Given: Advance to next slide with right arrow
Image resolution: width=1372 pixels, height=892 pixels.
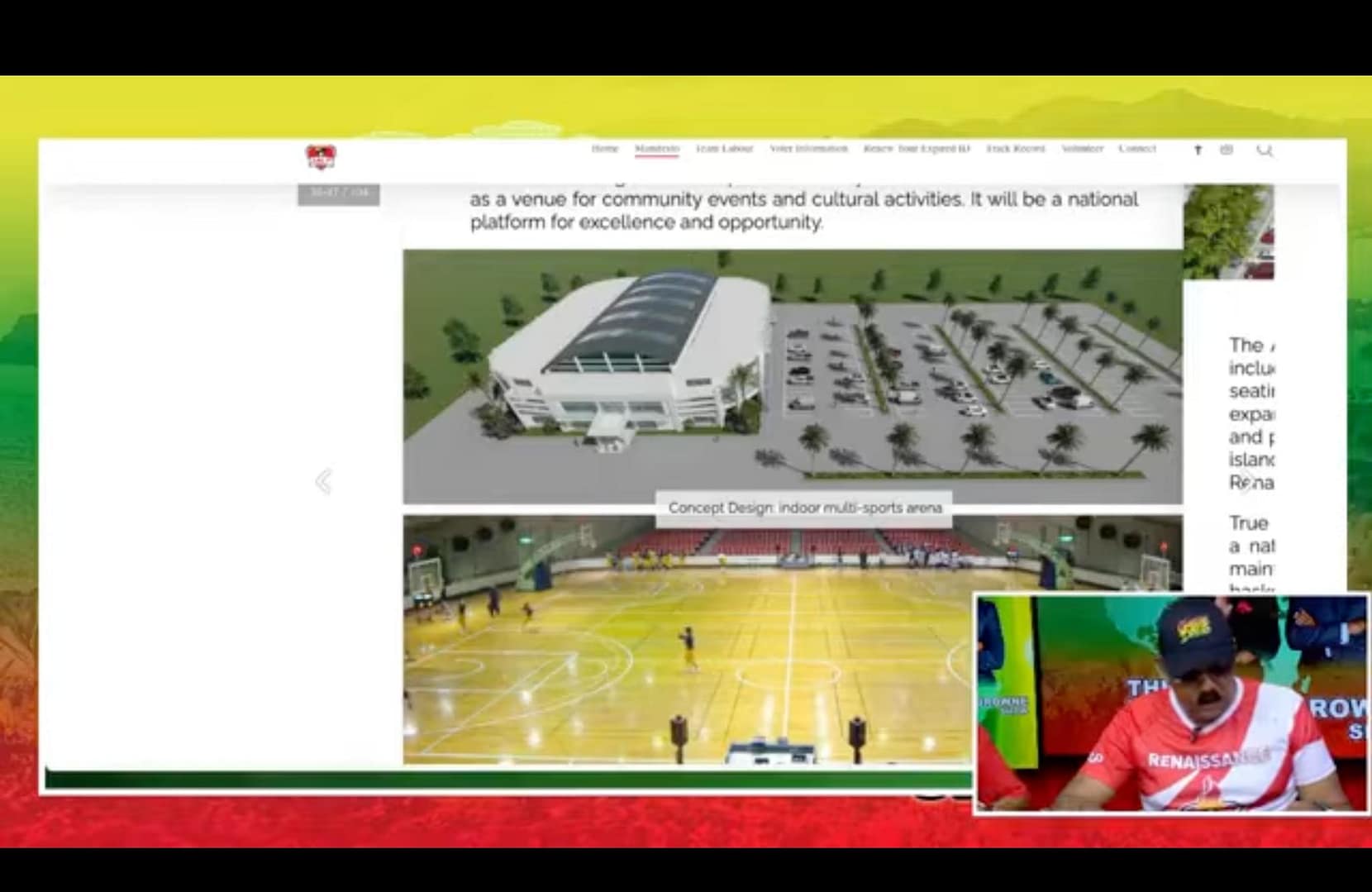Looking at the screenshot, I should tap(1247, 481).
